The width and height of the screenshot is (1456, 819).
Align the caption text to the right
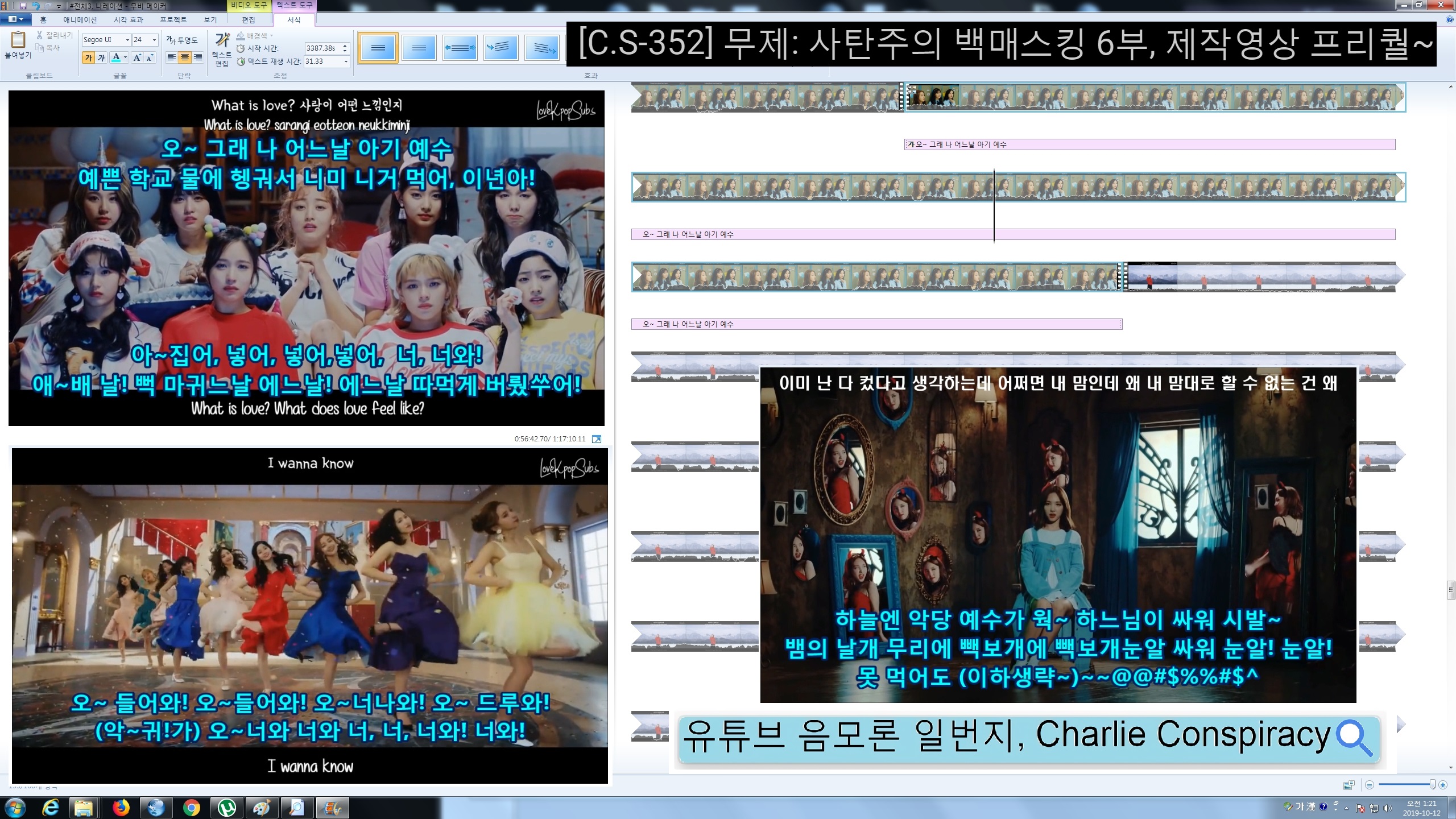tap(198, 57)
